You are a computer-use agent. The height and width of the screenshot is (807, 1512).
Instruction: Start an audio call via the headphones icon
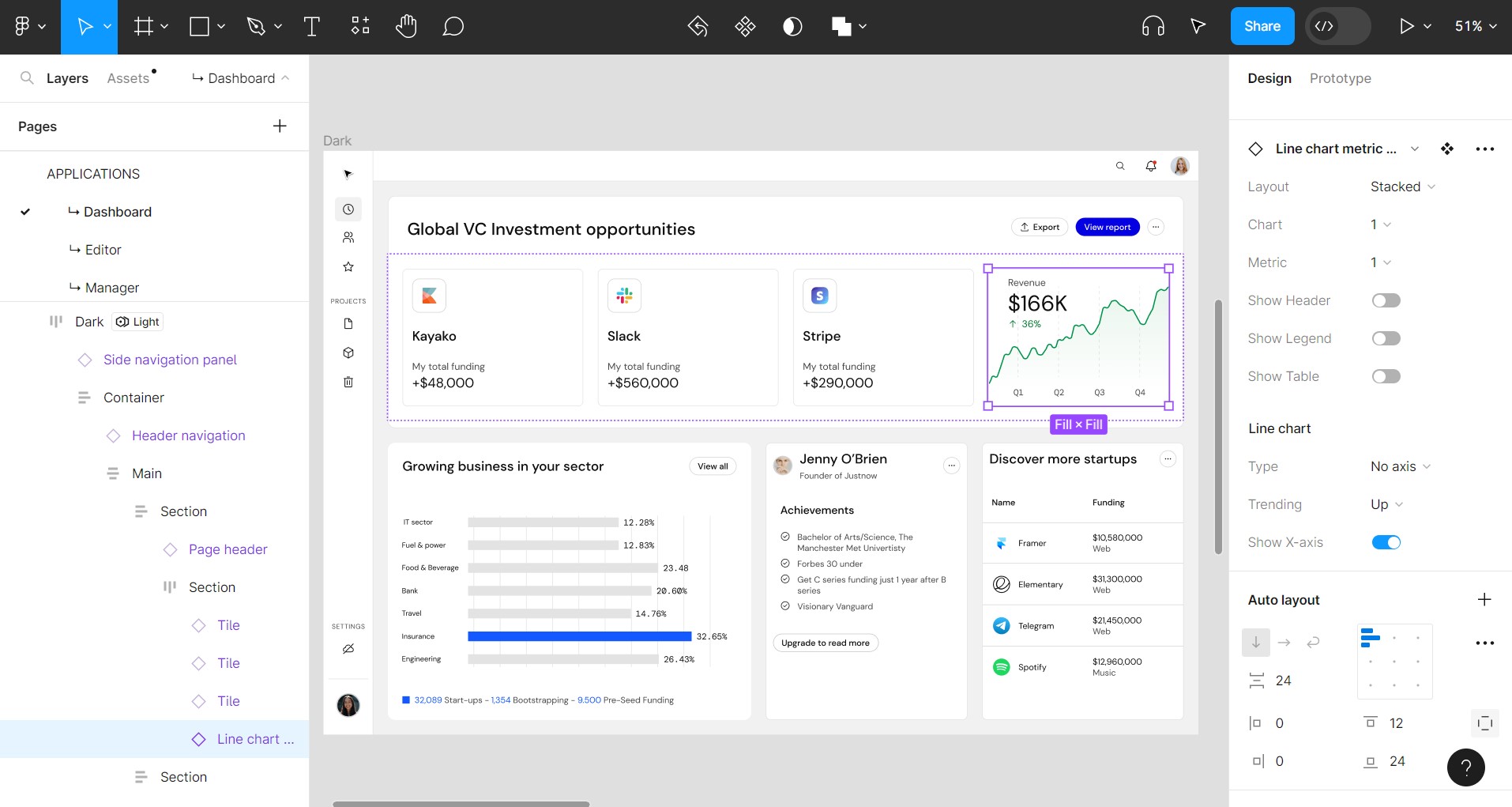(1153, 26)
